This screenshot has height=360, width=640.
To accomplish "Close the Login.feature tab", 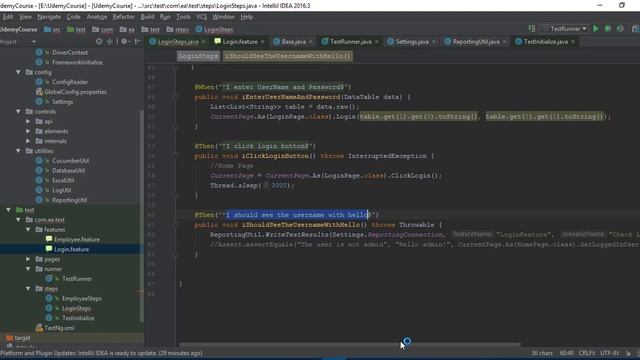I will [x=262, y=42].
